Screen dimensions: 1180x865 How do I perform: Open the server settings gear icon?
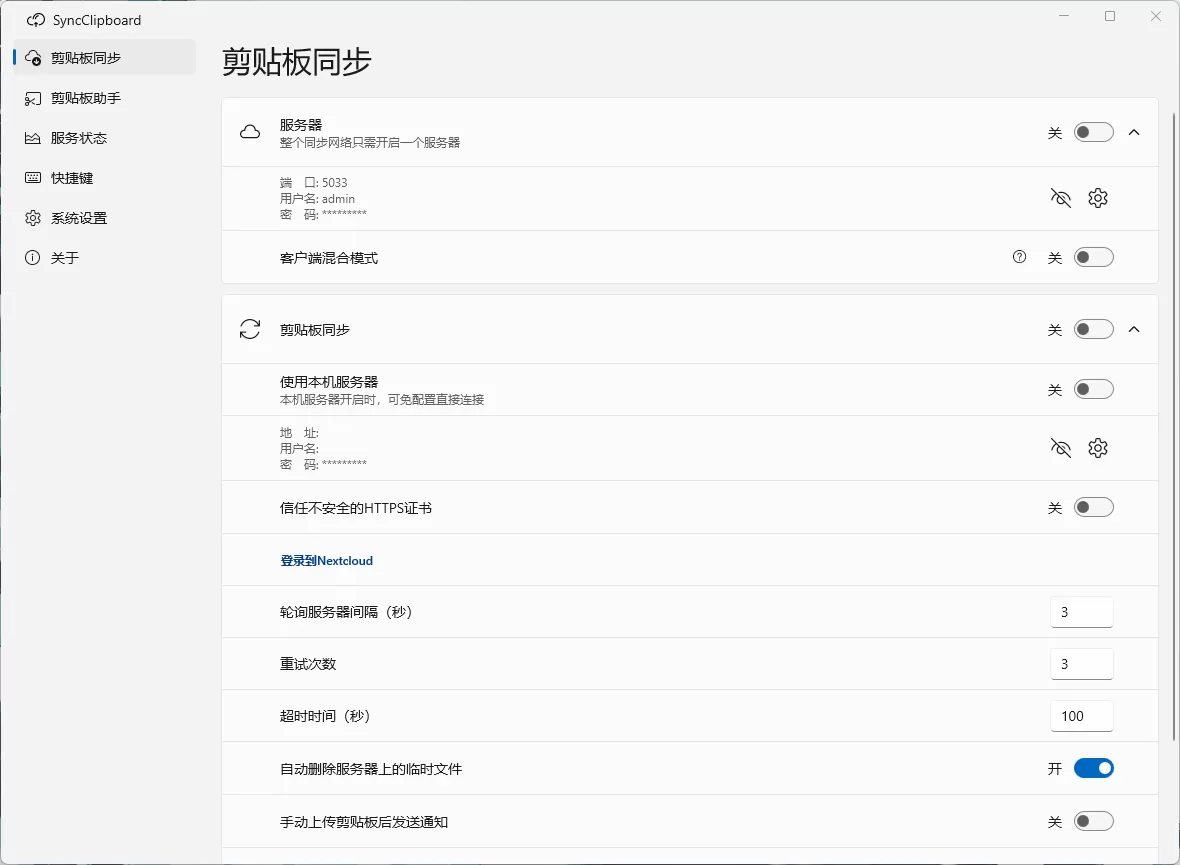[x=1098, y=198]
